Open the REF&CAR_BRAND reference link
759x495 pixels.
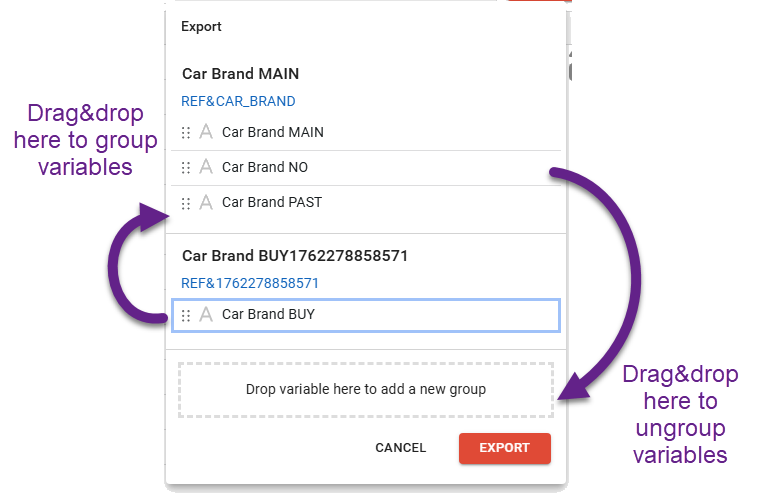(x=238, y=101)
